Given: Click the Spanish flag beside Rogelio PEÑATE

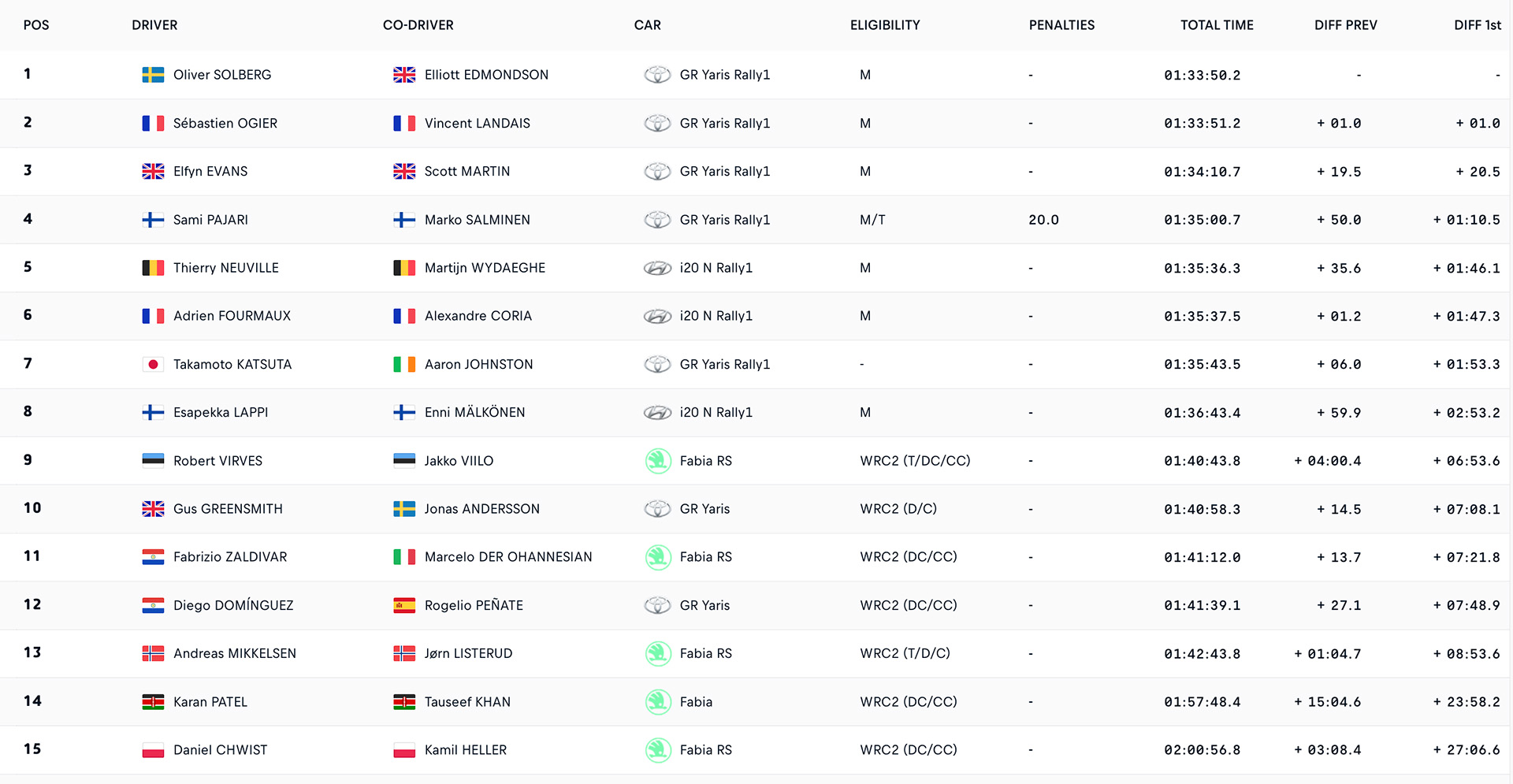Looking at the screenshot, I should tap(404, 605).
